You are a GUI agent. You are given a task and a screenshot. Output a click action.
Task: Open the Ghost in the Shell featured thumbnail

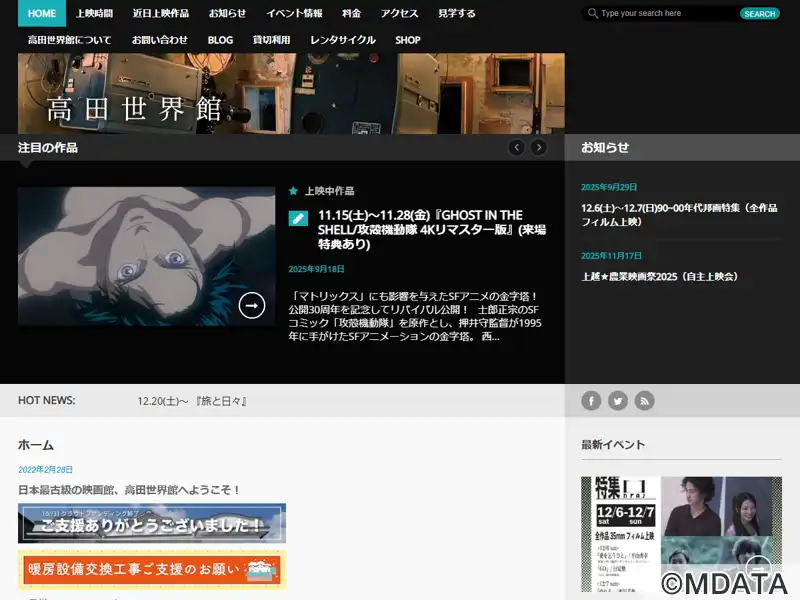point(146,256)
